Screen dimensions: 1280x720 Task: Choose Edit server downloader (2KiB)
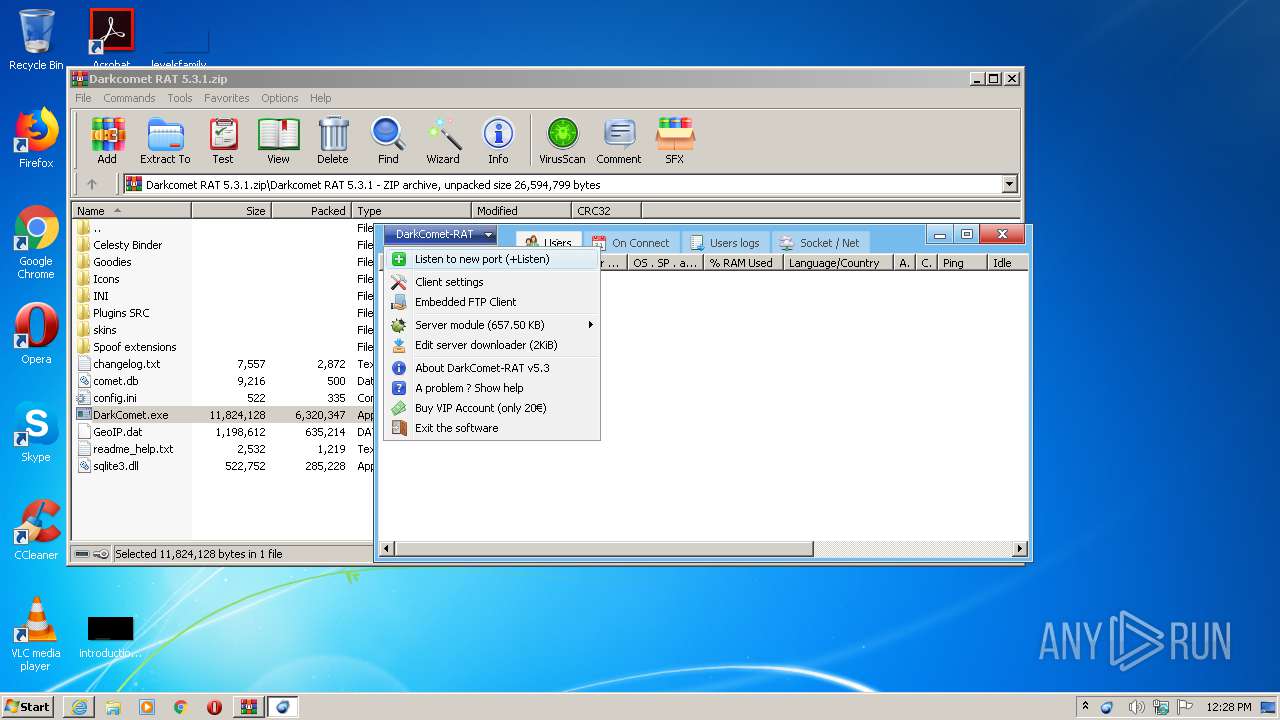coord(492,345)
